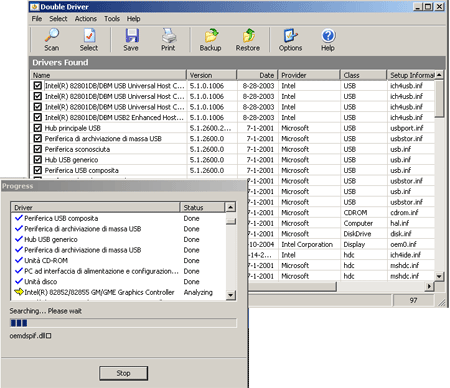
Task: Click the drivers list up scroll arrow
Action: click(439, 75)
